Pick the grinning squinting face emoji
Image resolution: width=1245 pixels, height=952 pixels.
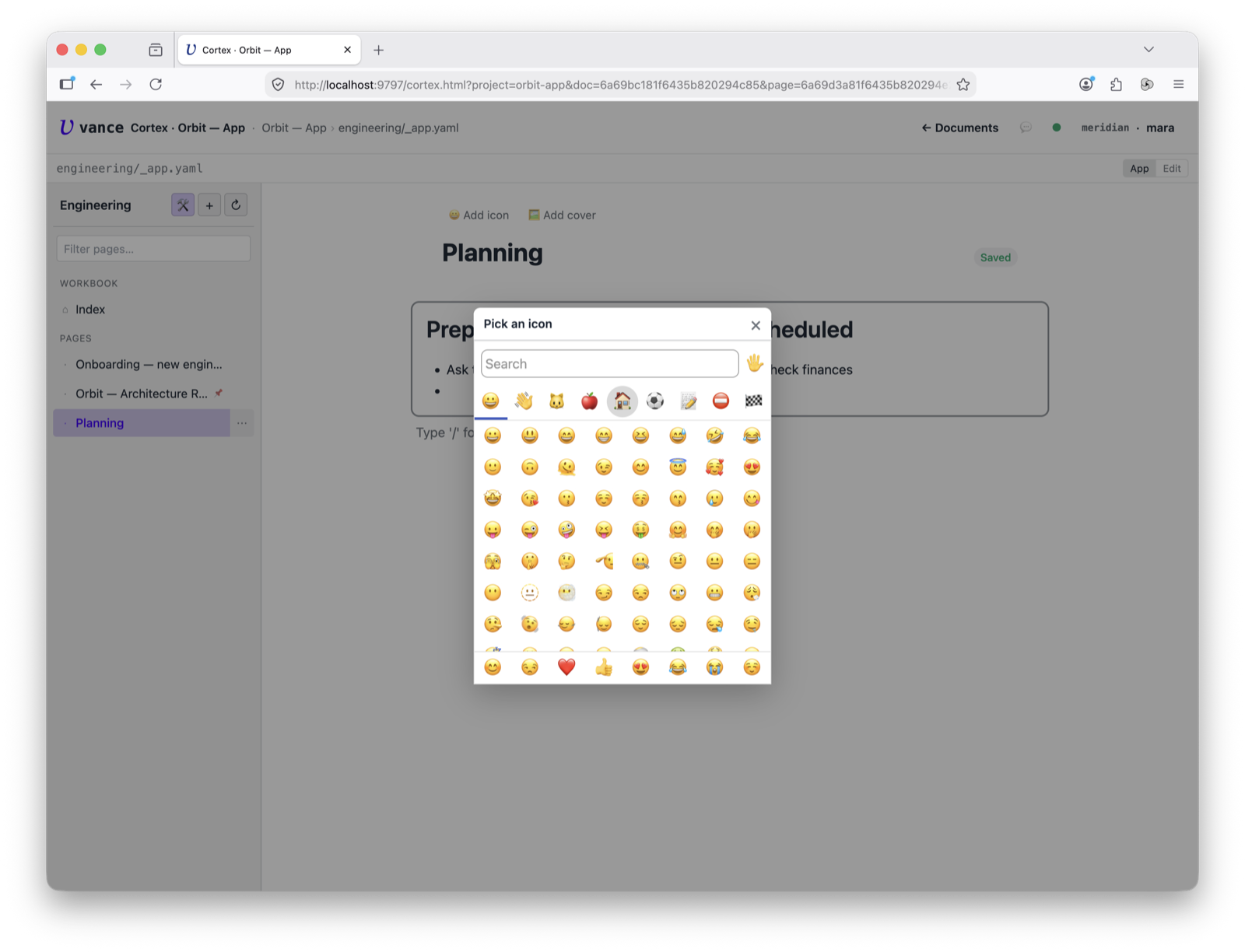pos(640,436)
